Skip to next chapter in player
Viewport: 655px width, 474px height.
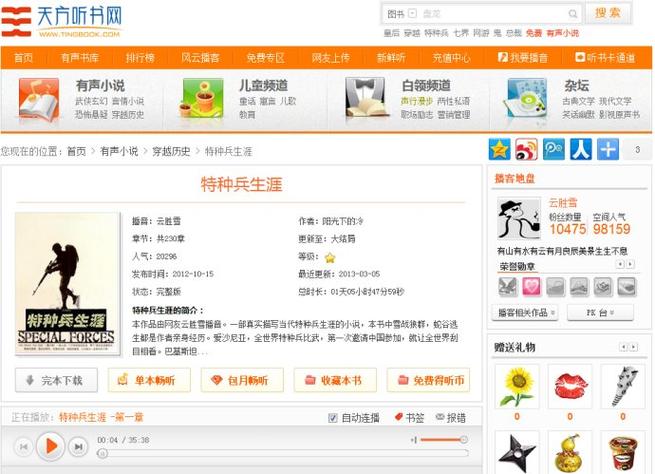click(78, 446)
